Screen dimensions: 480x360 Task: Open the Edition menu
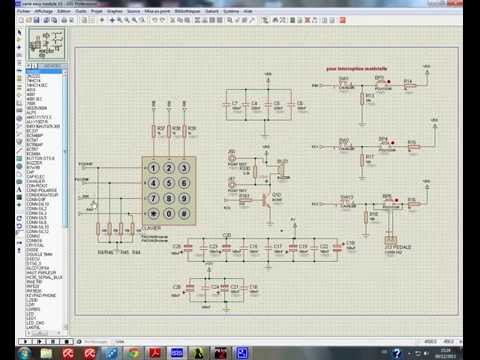(x=64, y=11)
